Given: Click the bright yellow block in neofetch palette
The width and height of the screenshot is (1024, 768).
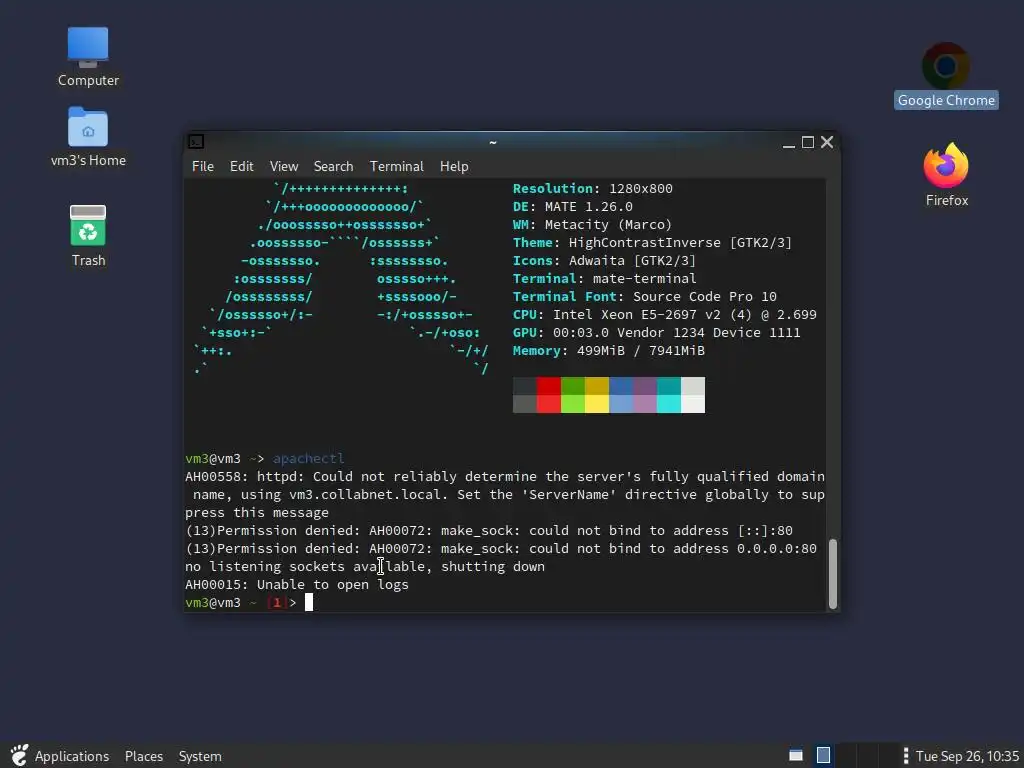Looking at the screenshot, I should click(x=597, y=404).
